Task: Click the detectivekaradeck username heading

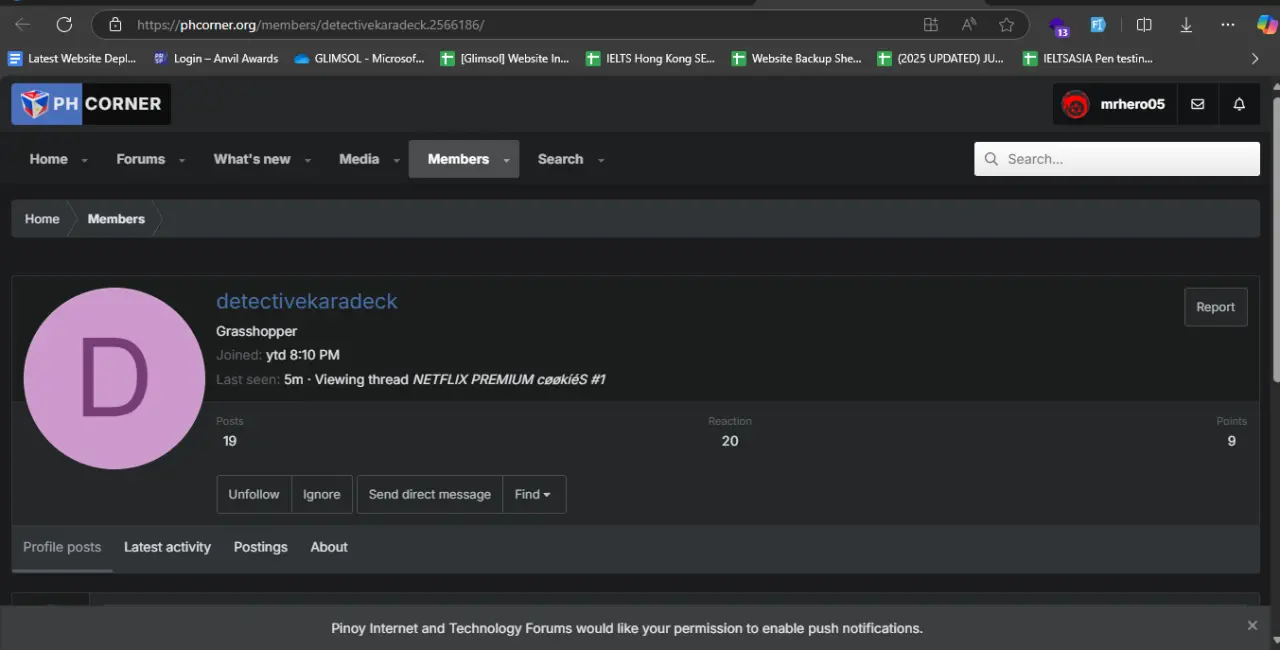Action: click(x=307, y=301)
